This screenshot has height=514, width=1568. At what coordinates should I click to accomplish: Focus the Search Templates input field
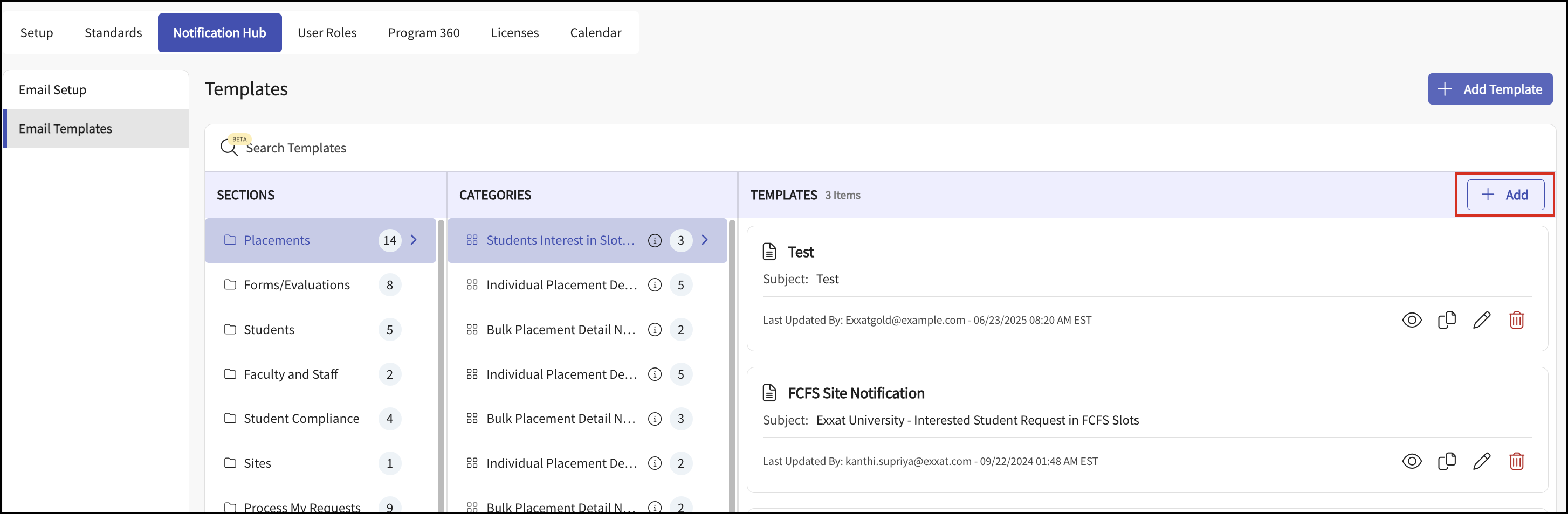click(365, 148)
